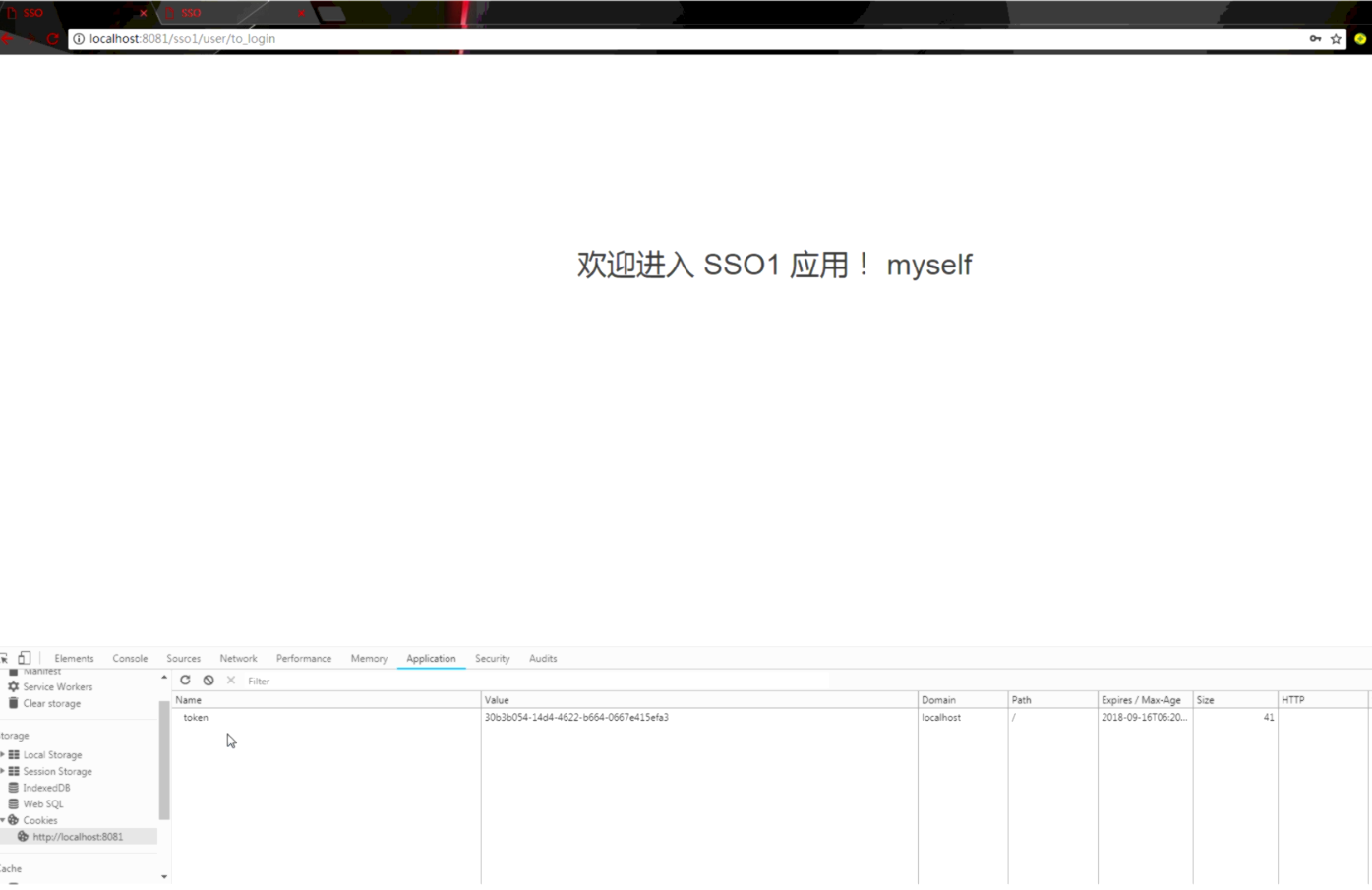Open Service Workers in the sidebar
The height and width of the screenshot is (890, 1372).
[58, 687]
